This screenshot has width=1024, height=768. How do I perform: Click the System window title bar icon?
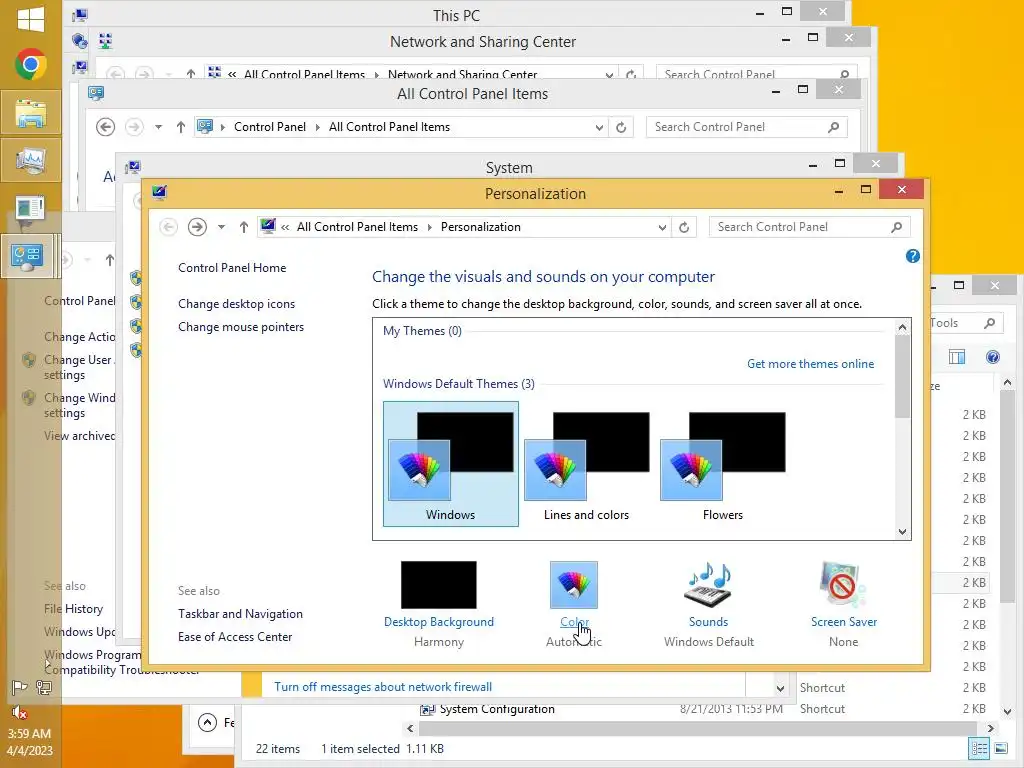click(133, 167)
